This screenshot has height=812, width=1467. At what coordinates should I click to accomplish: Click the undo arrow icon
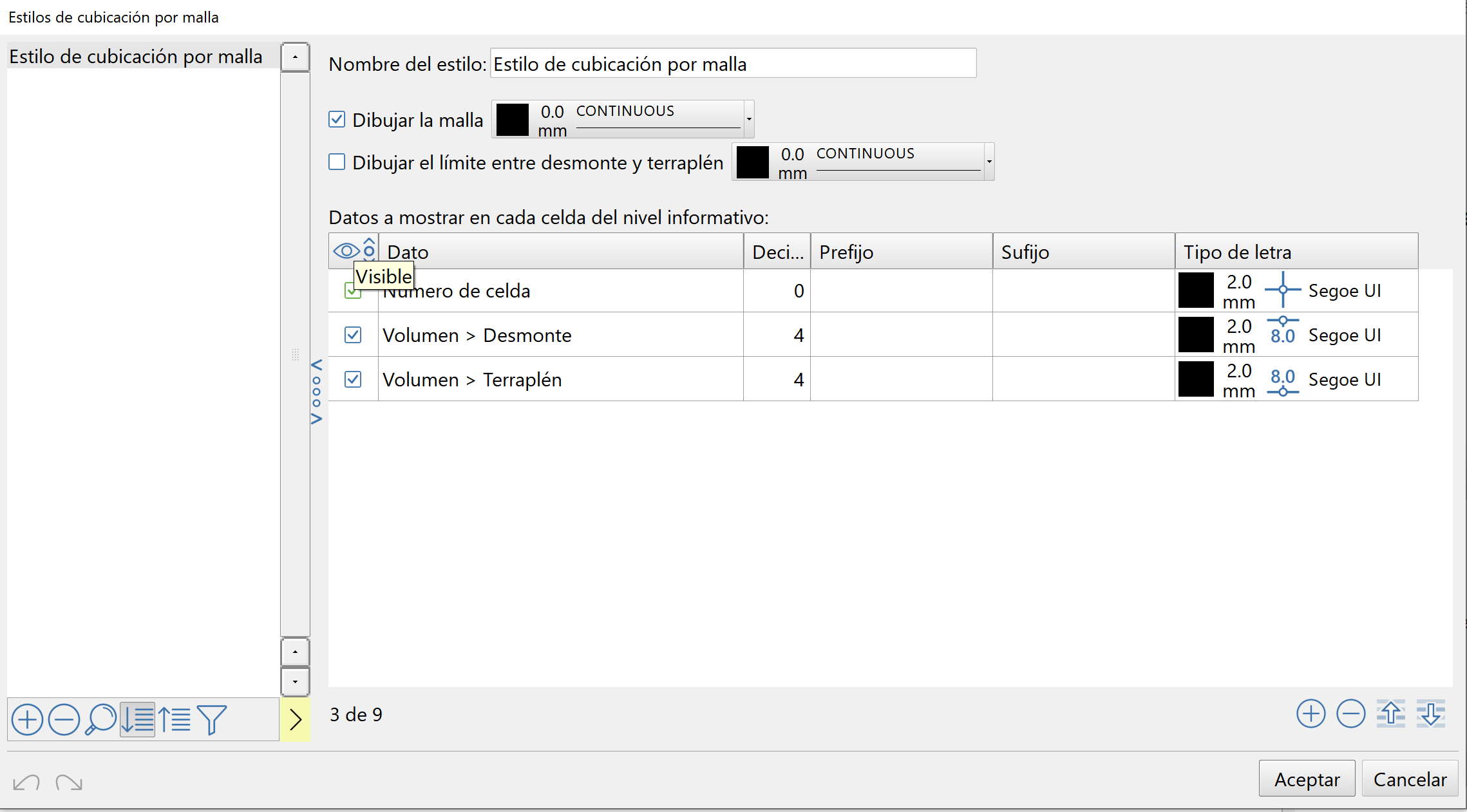click(x=26, y=782)
